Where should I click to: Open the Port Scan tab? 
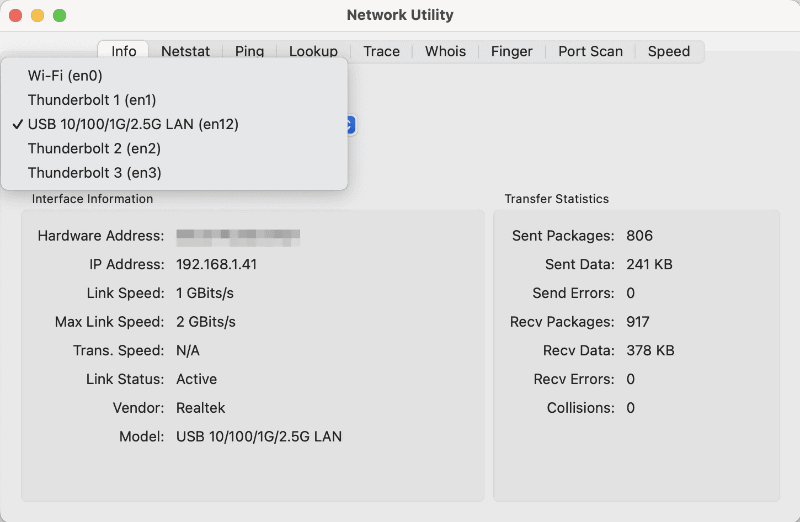tap(590, 51)
